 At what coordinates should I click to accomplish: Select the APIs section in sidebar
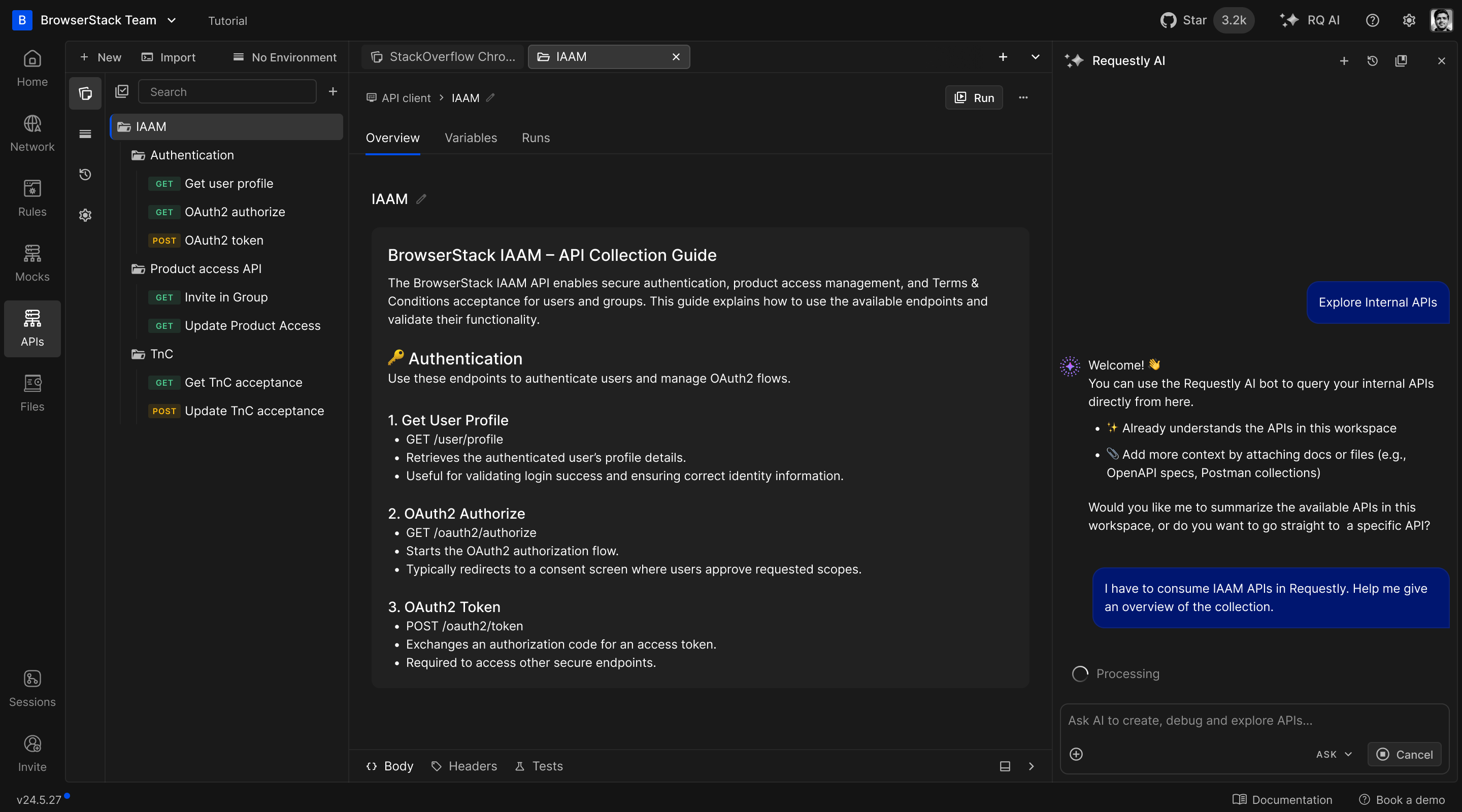(x=32, y=328)
